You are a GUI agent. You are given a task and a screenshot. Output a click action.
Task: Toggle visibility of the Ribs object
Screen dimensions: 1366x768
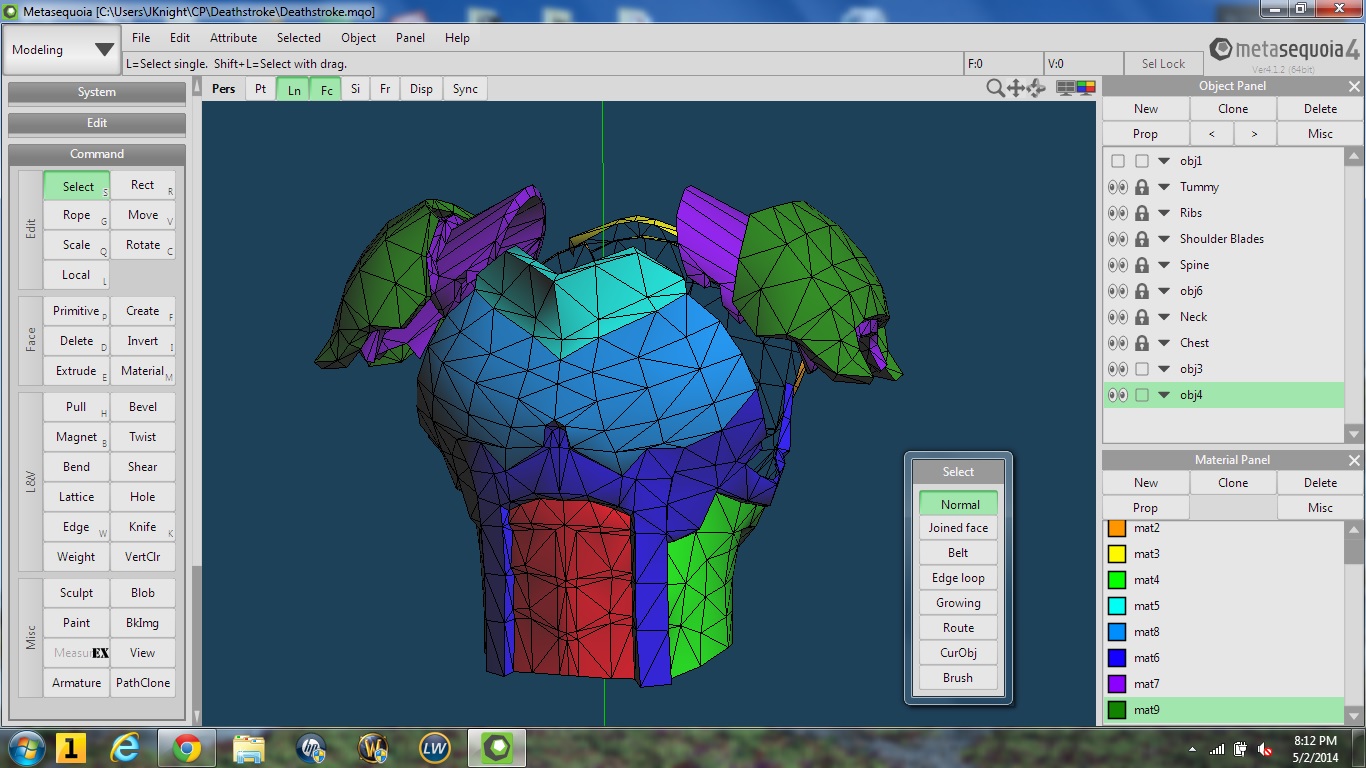[1118, 213]
